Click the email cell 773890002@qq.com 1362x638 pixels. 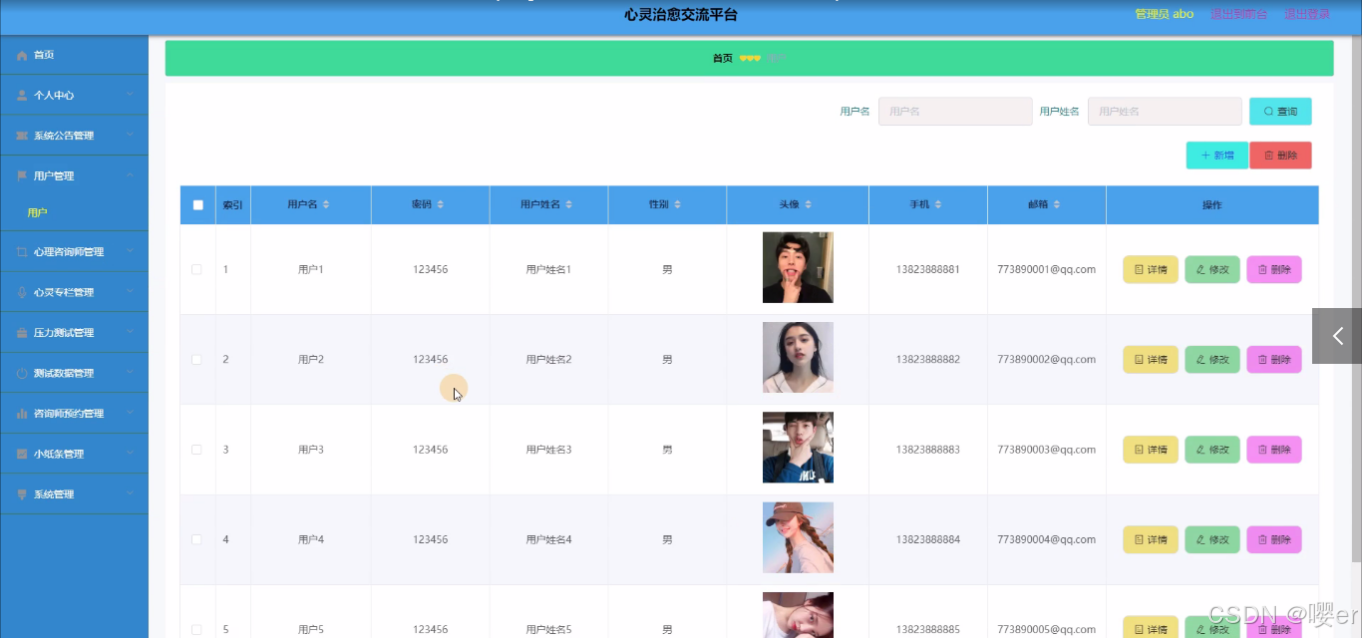tap(1046, 360)
